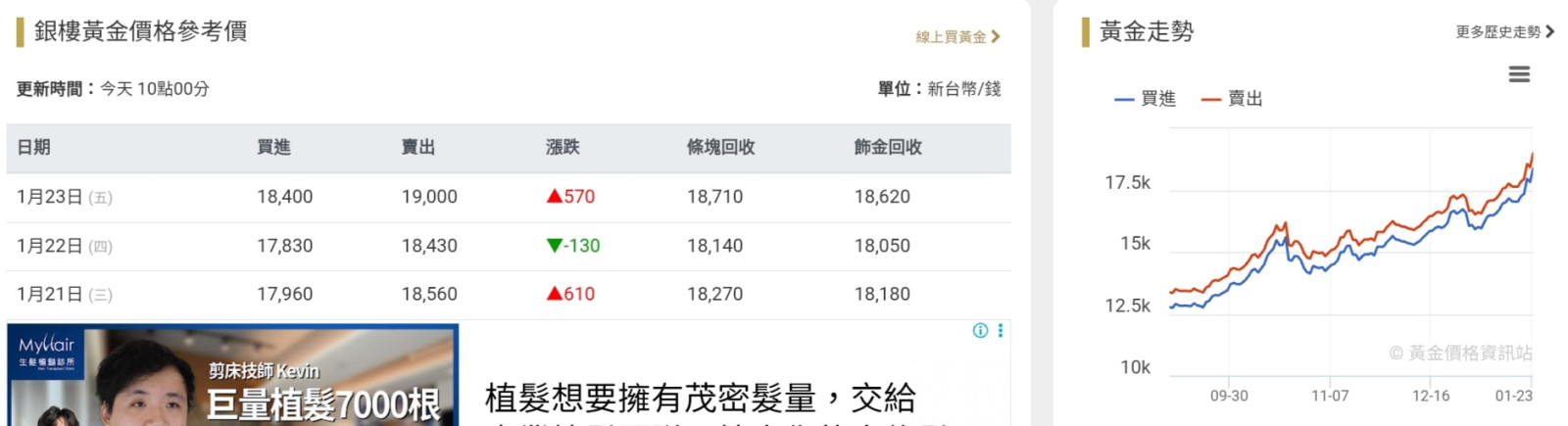This screenshot has width=1568, height=426.
Task: Click the 日期 column header
Action: pos(34,148)
